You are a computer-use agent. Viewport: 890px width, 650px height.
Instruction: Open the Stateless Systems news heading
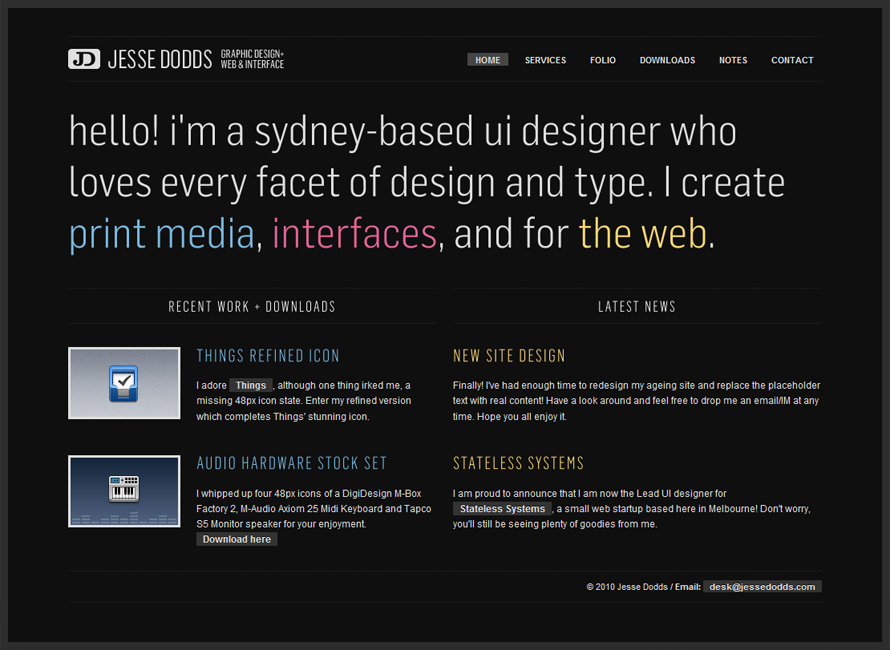point(518,463)
